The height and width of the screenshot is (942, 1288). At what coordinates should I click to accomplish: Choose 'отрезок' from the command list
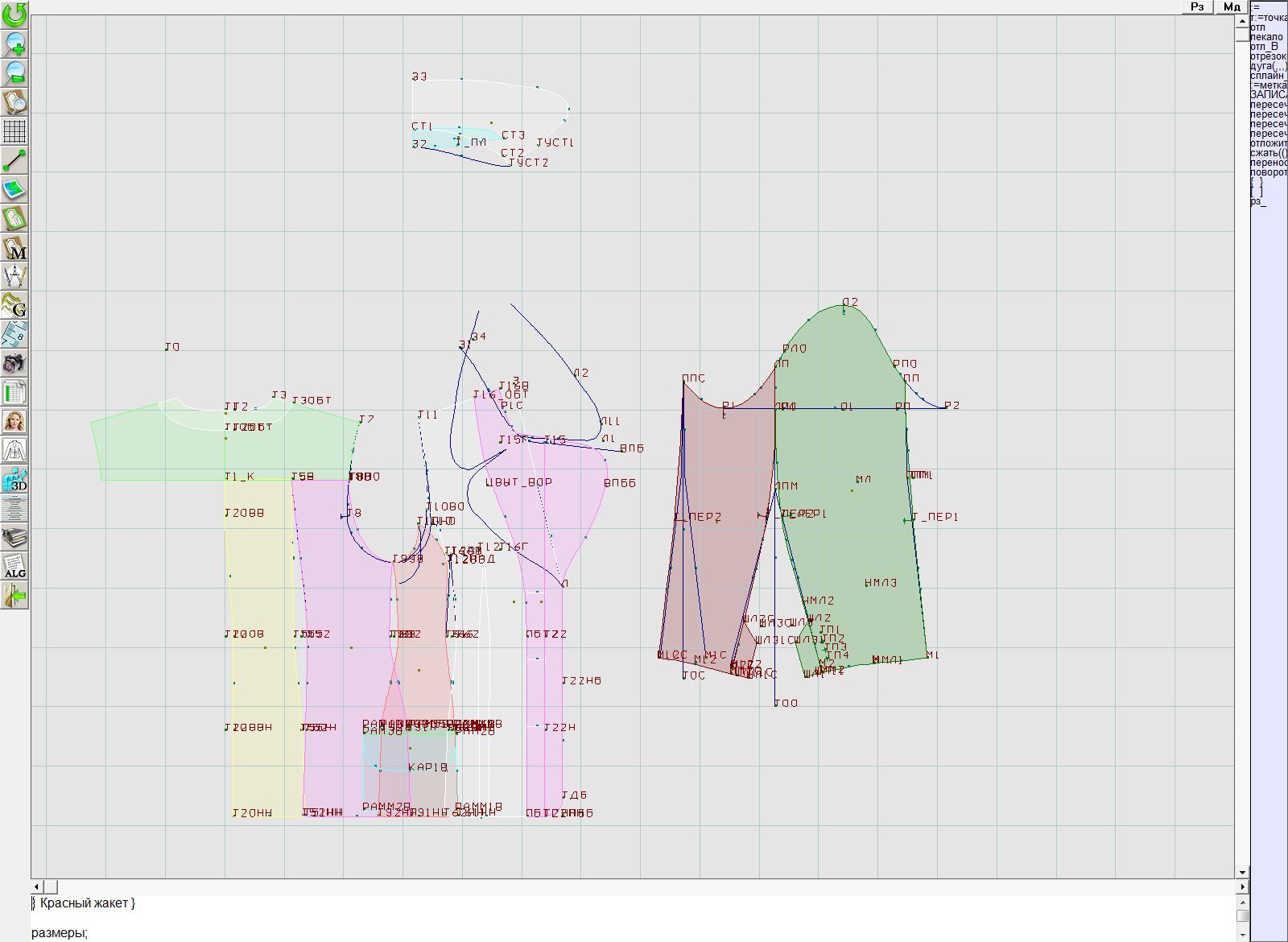pos(1268,56)
